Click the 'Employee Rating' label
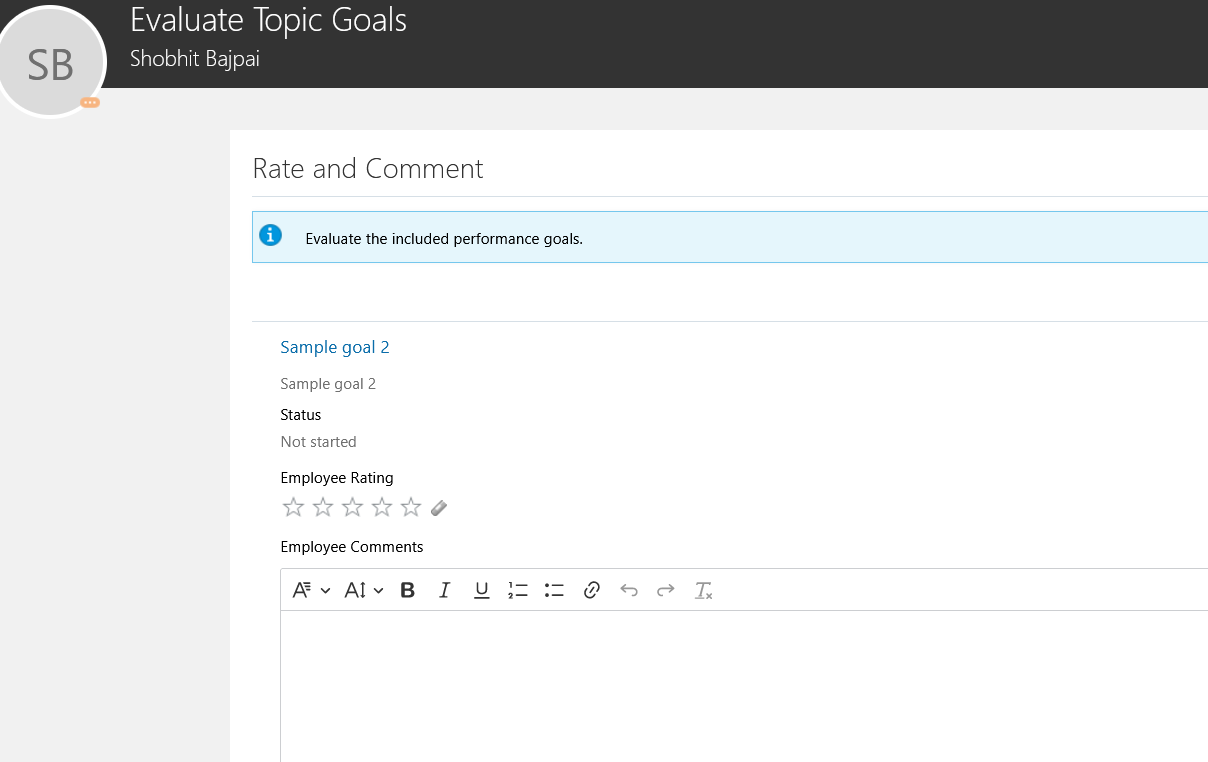Image resolution: width=1208 pixels, height=762 pixels. [337, 478]
